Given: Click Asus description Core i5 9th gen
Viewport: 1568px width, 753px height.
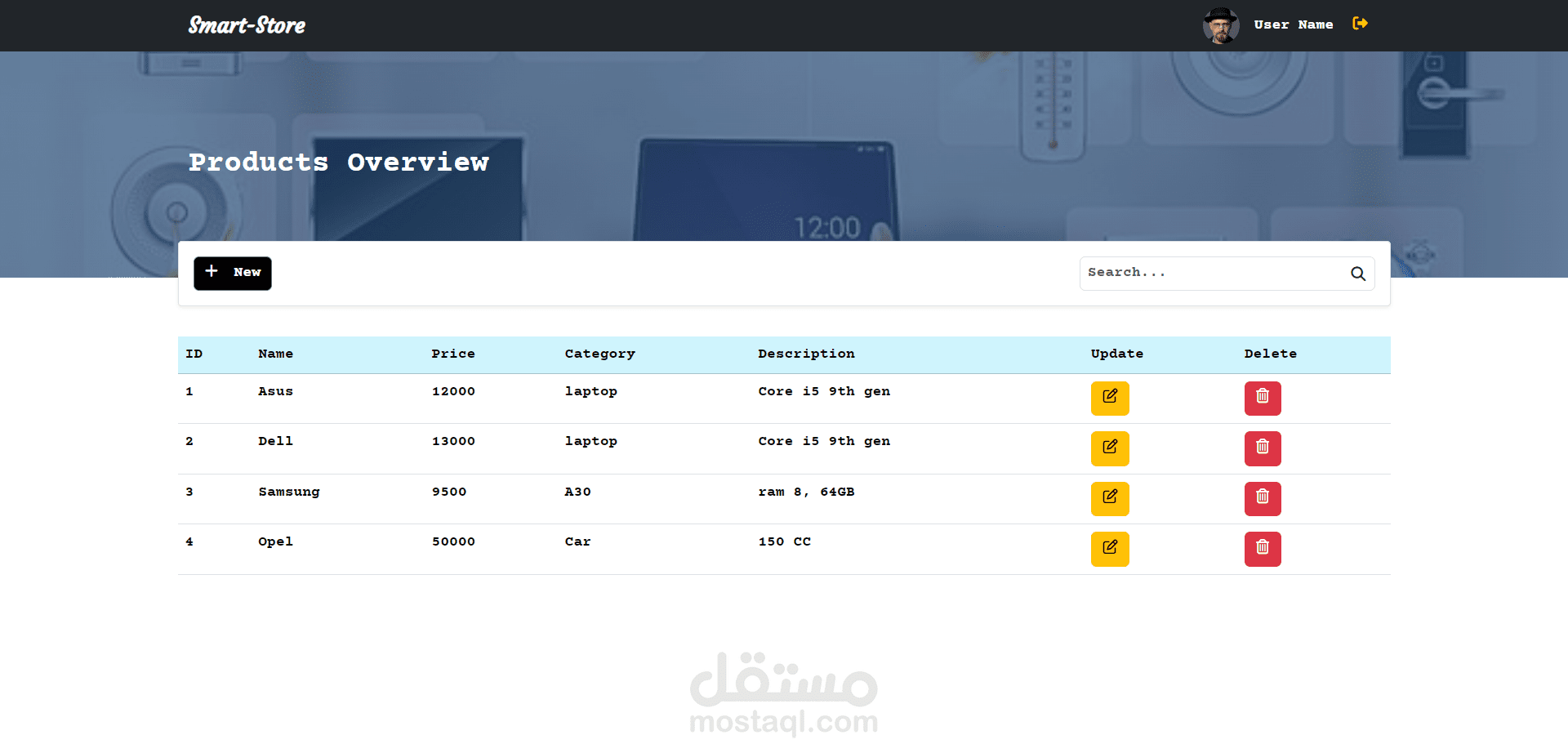Looking at the screenshot, I should [x=824, y=391].
